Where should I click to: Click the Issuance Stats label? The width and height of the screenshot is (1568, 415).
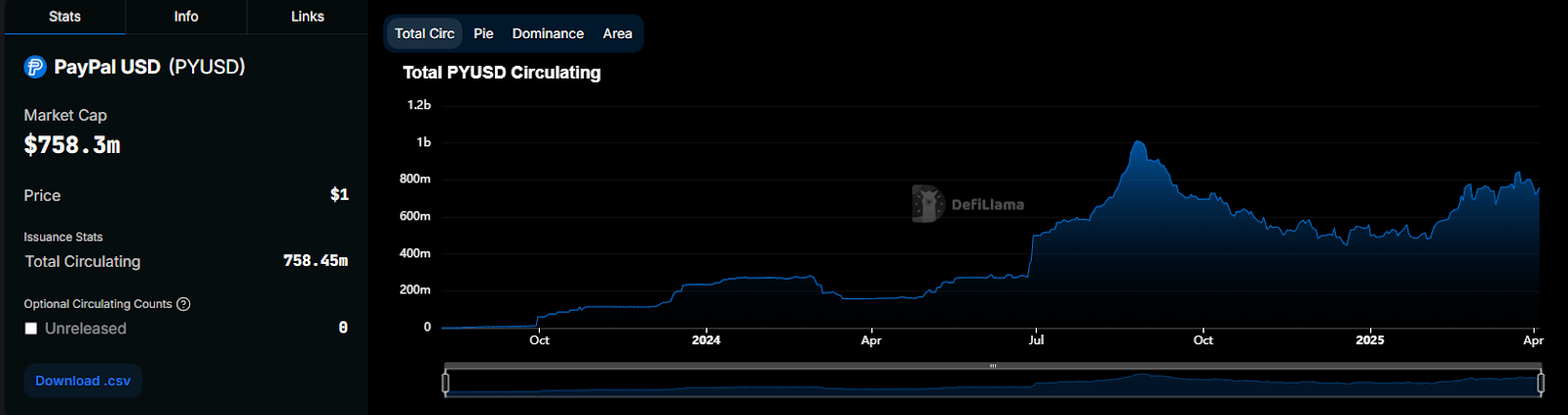pyautogui.click(x=64, y=237)
